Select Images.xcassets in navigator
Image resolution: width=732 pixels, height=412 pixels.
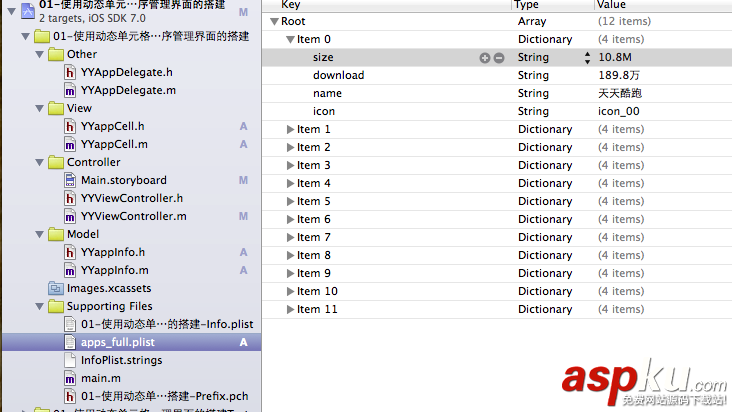pos(109,288)
